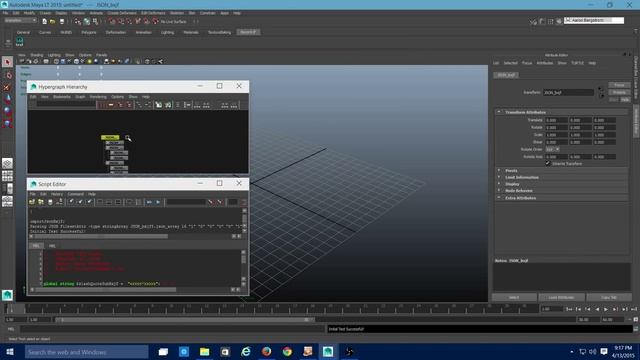
Task: Choose the Lasso select tool in the toolbox
Action: tap(7, 75)
